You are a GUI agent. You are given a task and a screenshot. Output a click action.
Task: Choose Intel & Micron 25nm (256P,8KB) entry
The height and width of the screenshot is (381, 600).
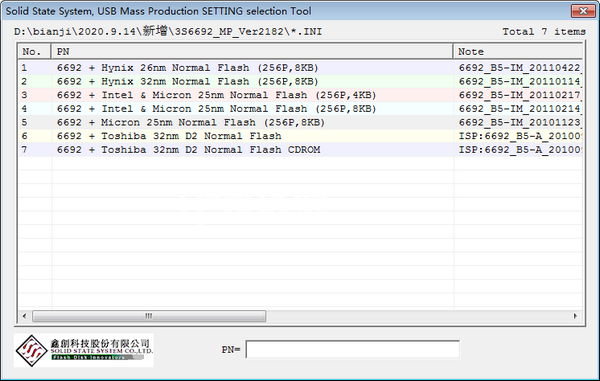tap(300, 109)
